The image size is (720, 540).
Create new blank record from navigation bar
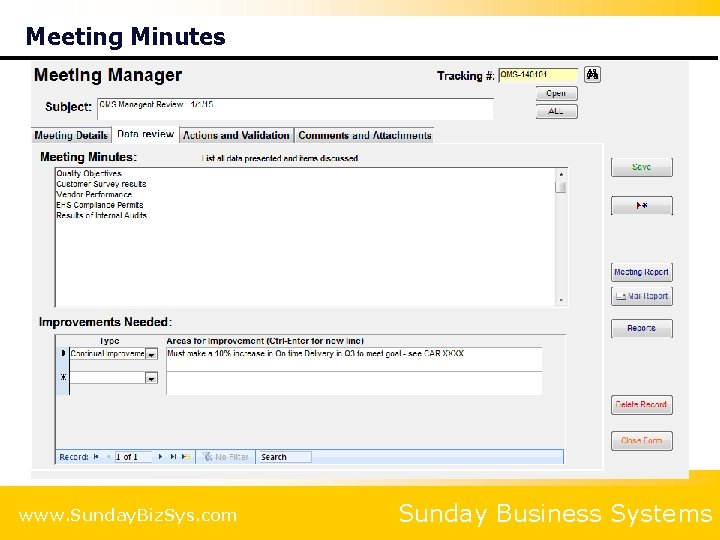pyautogui.click(x=186, y=457)
